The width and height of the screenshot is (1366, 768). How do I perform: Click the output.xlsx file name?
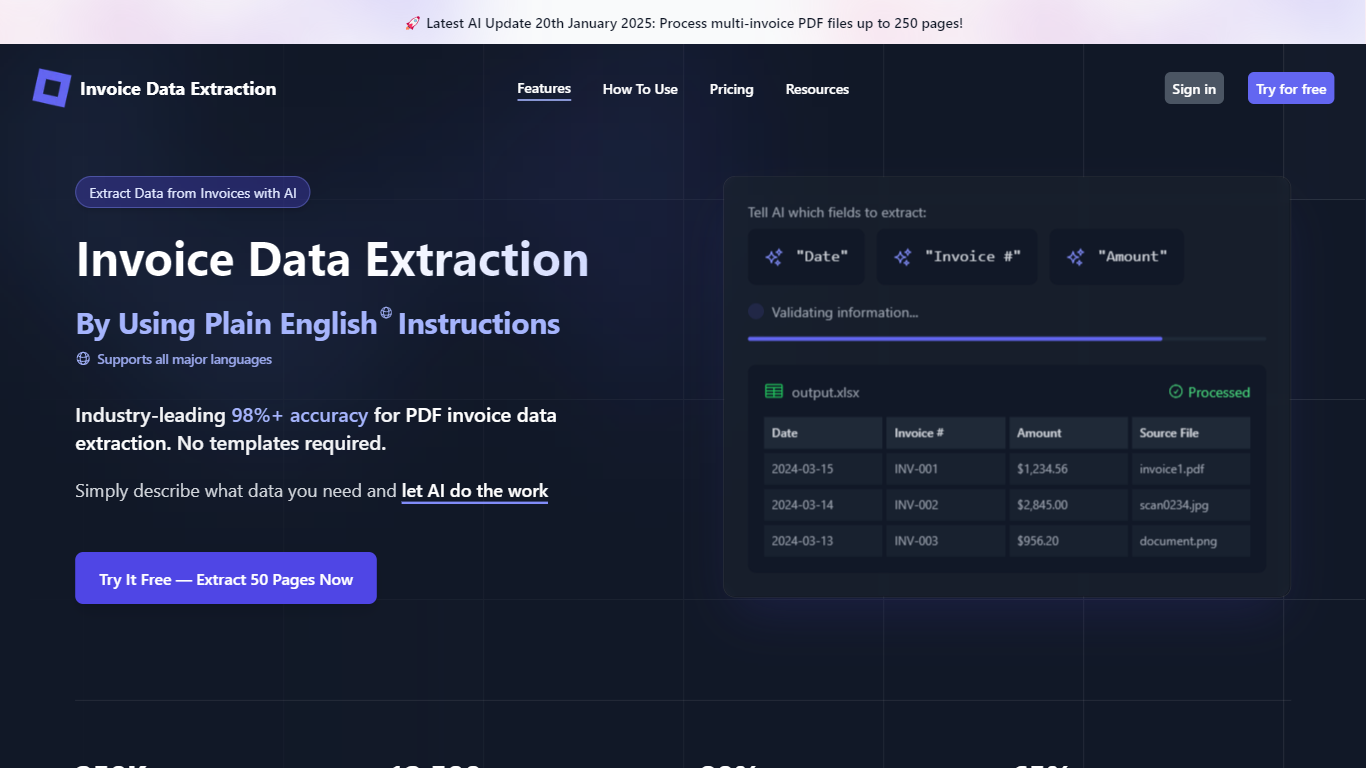point(825,392)
